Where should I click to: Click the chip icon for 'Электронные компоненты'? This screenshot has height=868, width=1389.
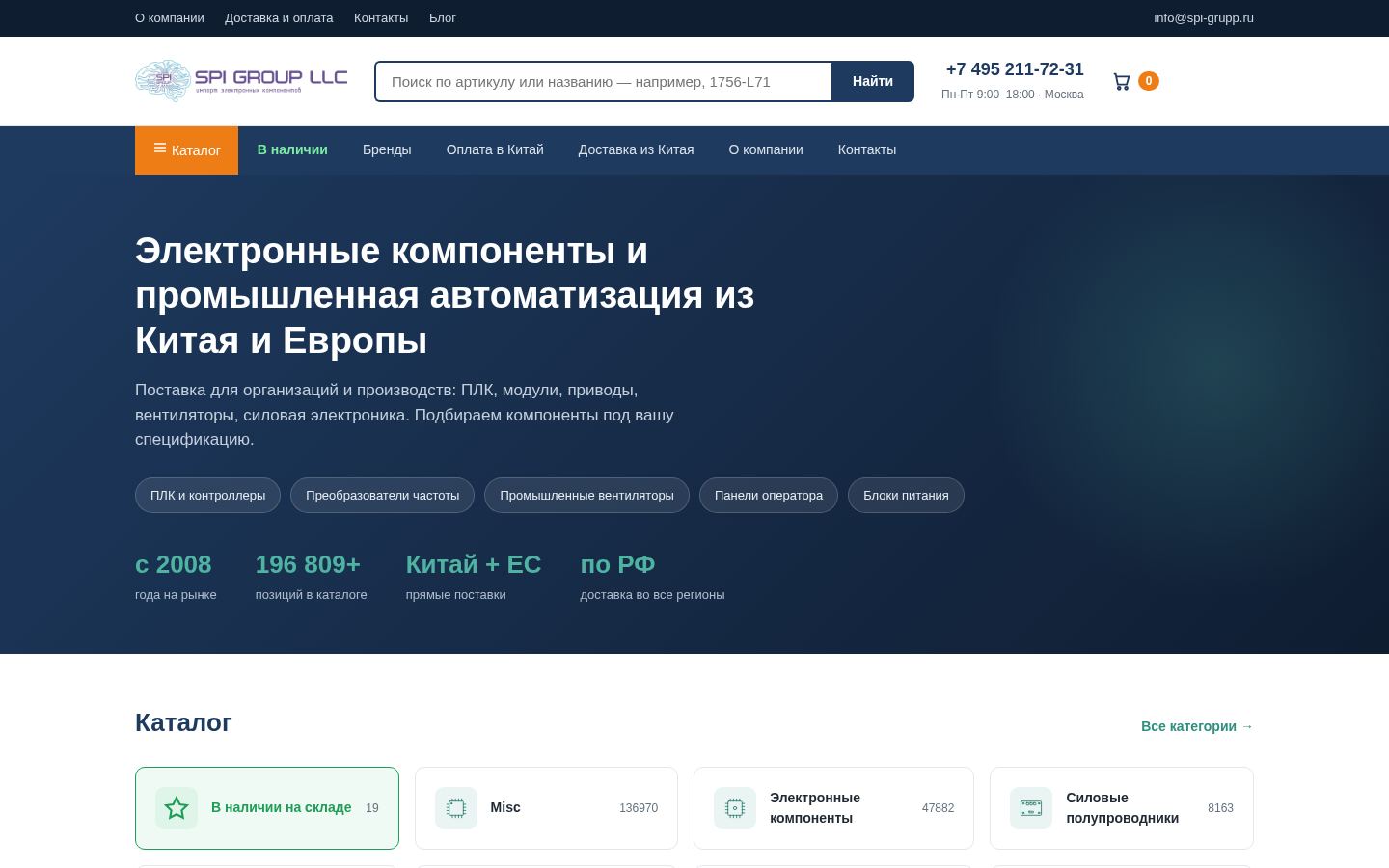(735, 808)
